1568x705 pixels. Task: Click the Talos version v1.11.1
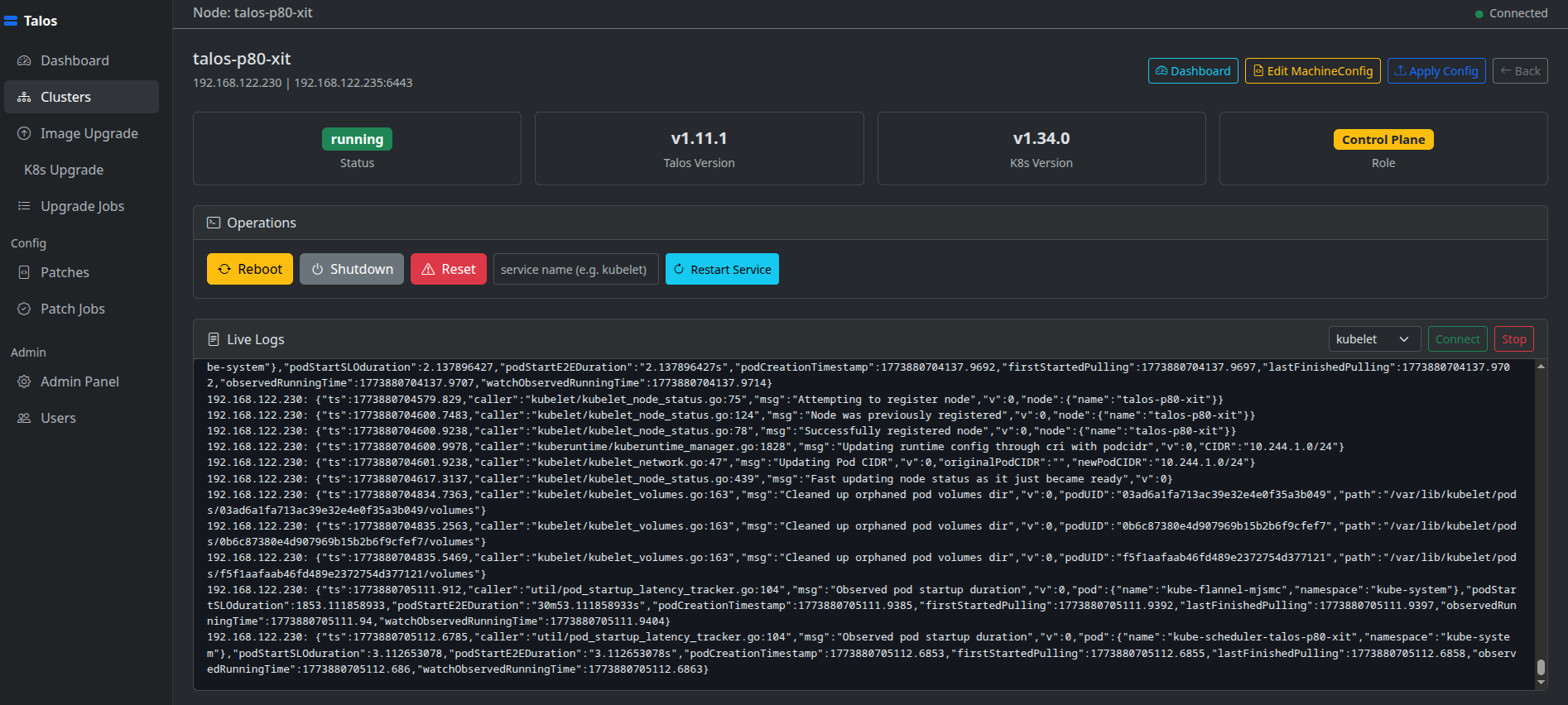point(699,138)
